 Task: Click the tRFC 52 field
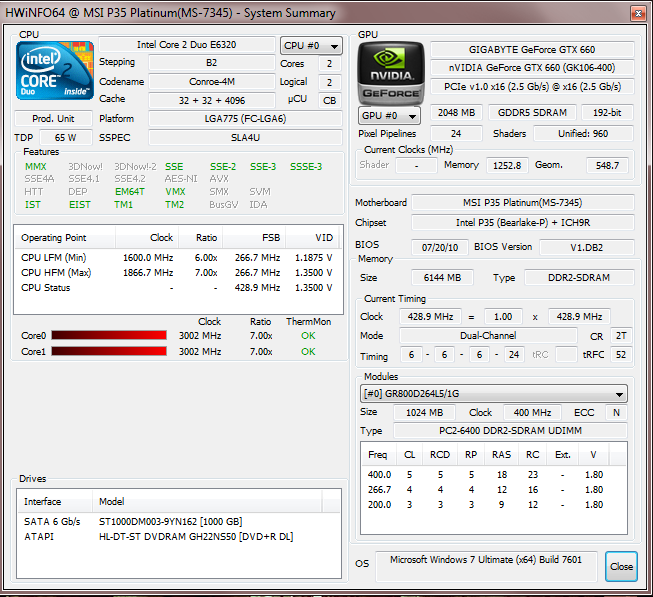point(621,355)
